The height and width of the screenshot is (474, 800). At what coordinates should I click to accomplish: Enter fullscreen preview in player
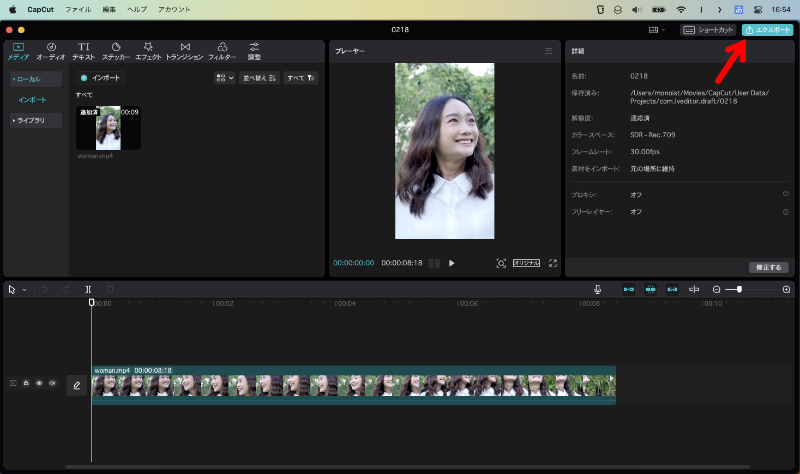coord(553,263)
